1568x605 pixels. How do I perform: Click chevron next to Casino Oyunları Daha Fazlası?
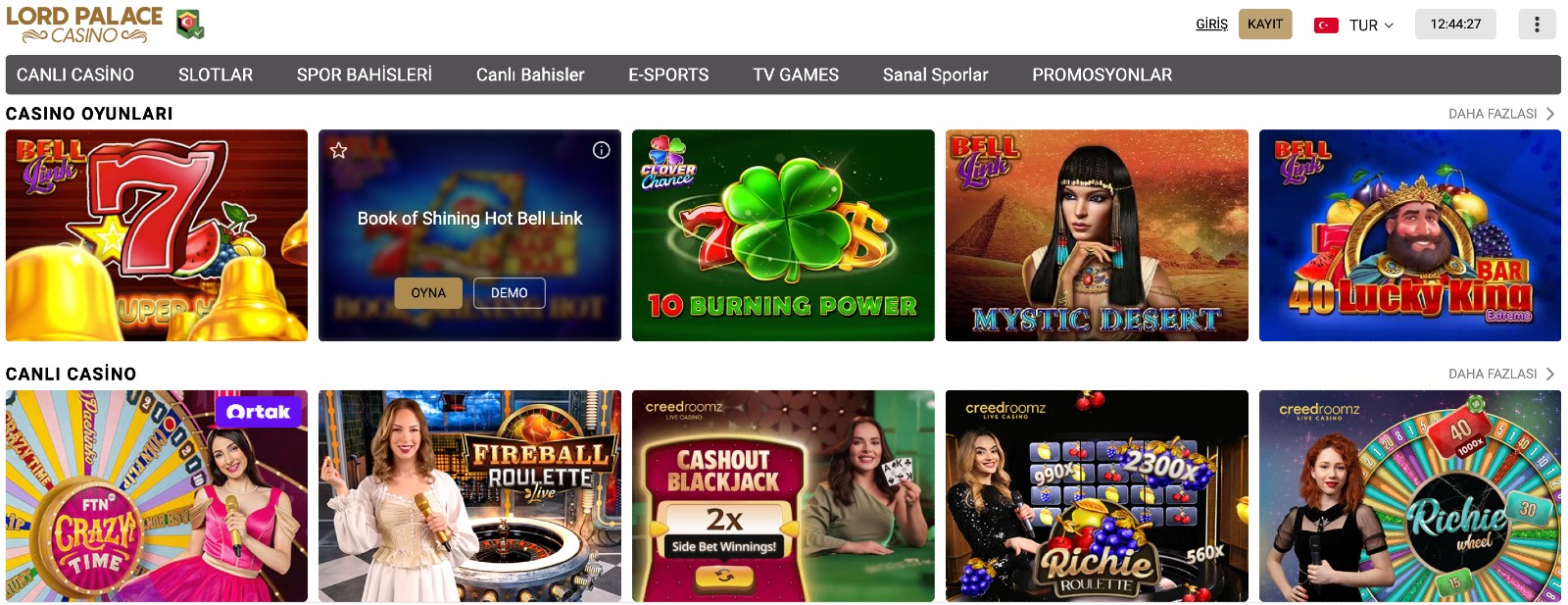point(1550,114)
